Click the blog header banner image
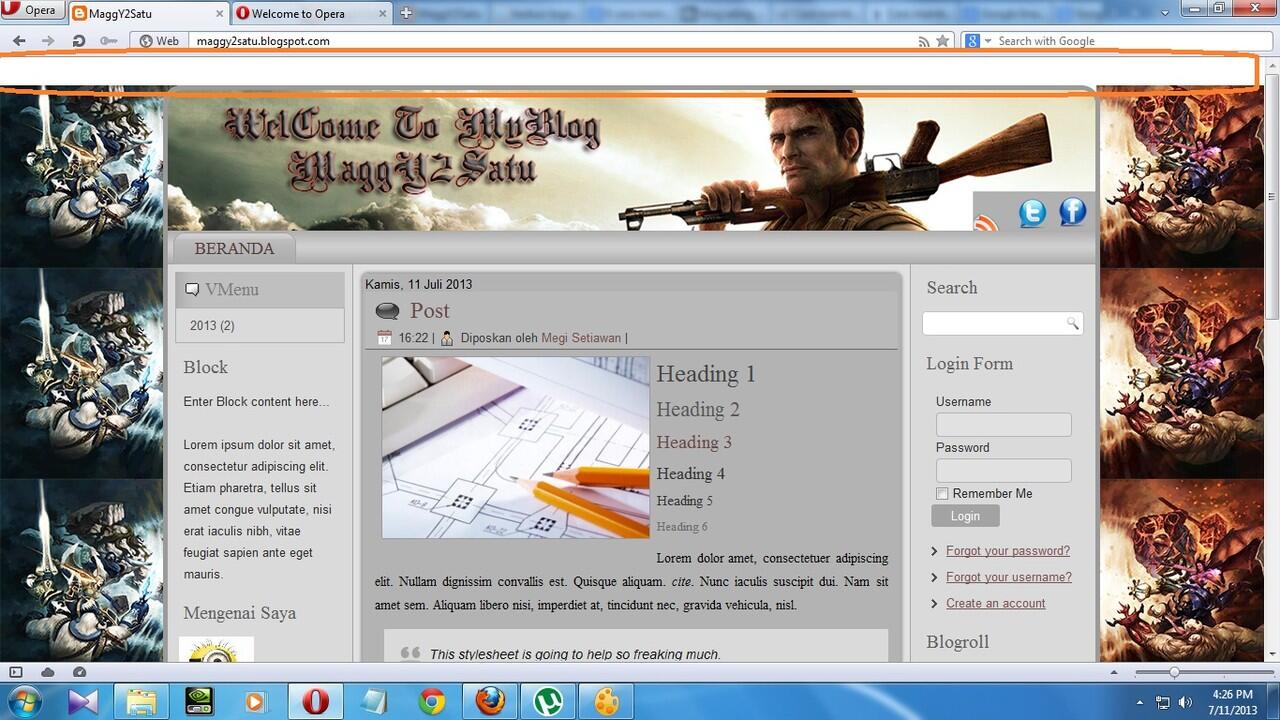1280x720 pixels. [630, 160]
